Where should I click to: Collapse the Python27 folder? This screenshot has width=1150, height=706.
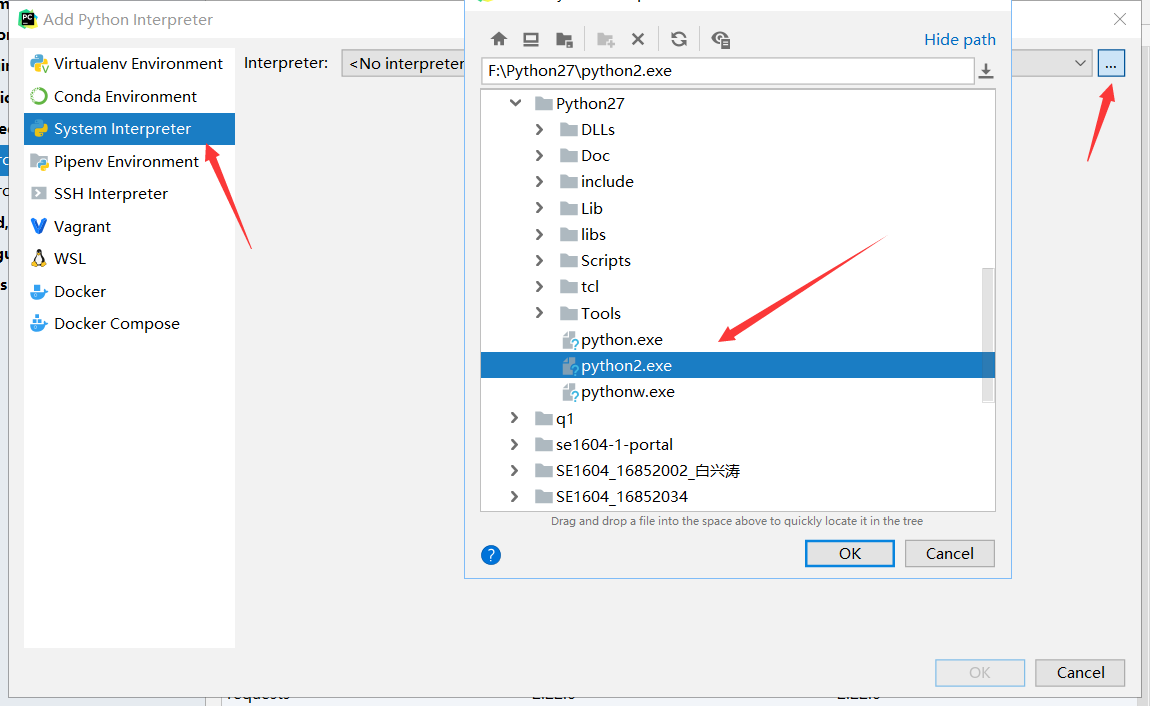[x=516, y=103]
